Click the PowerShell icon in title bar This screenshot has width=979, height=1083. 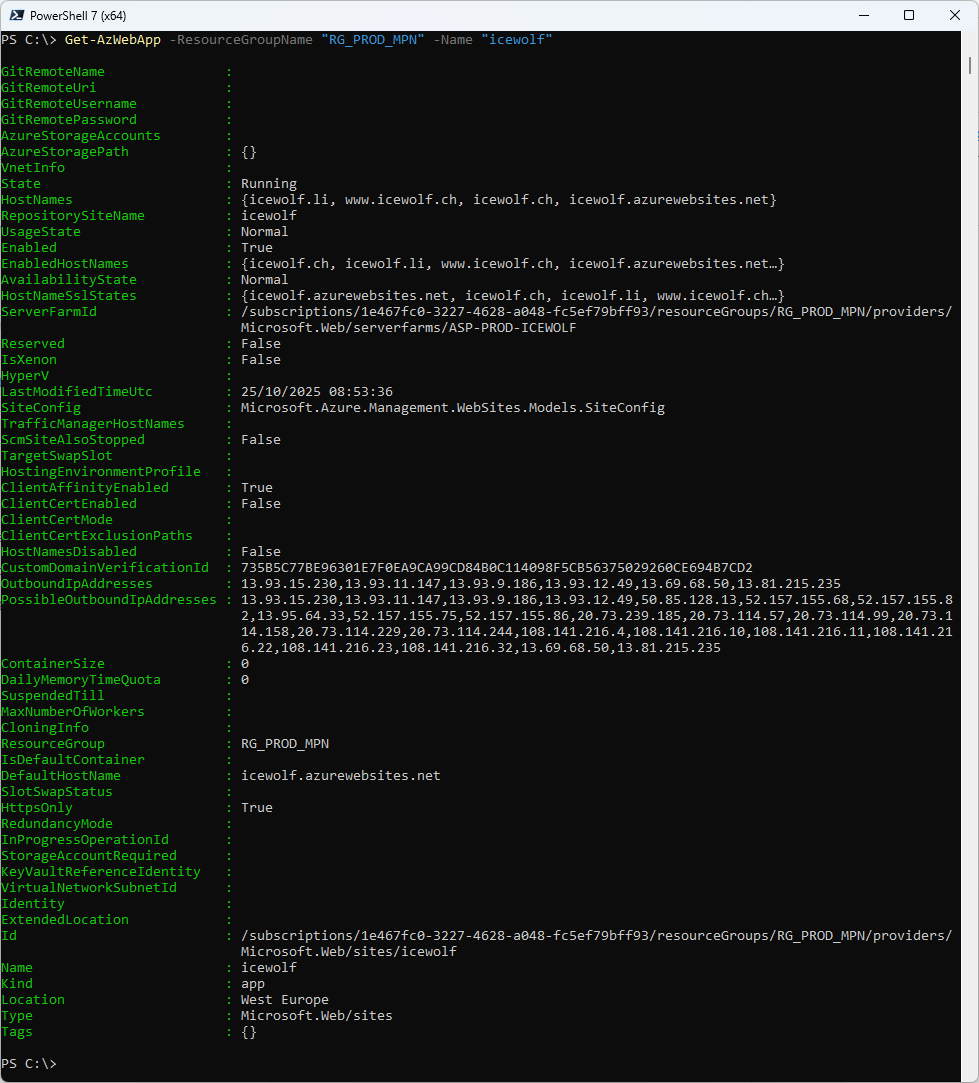(x=15, y=15)
